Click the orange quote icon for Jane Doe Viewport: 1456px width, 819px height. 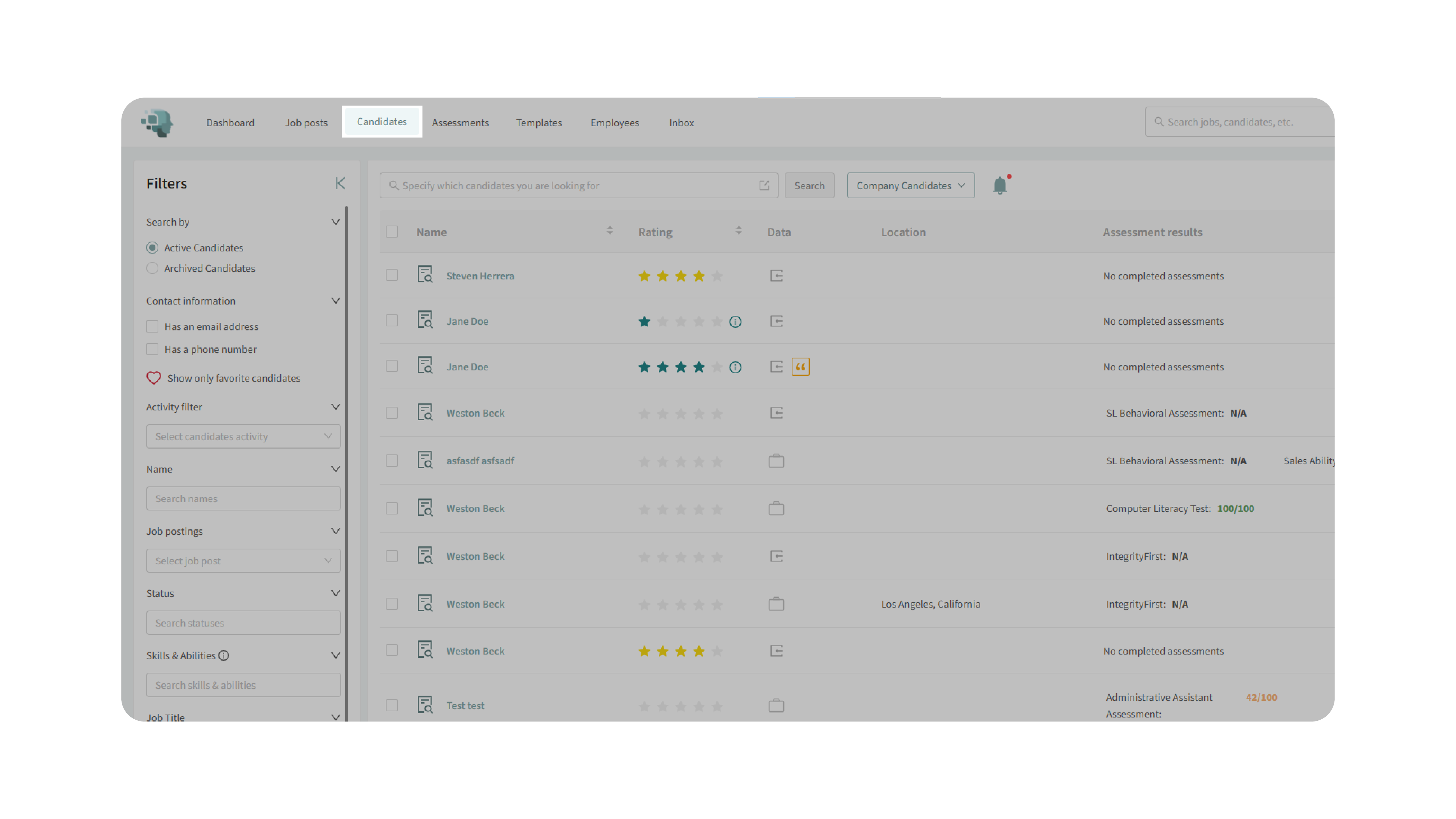tap(800, 367)
